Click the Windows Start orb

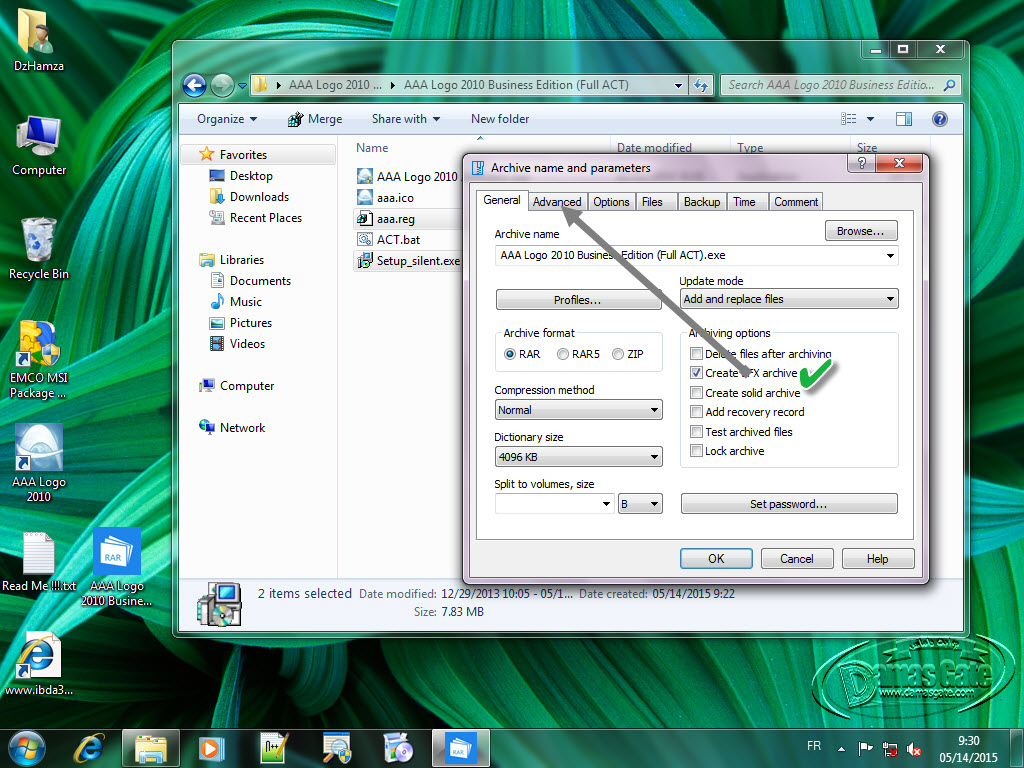point(27,748)
